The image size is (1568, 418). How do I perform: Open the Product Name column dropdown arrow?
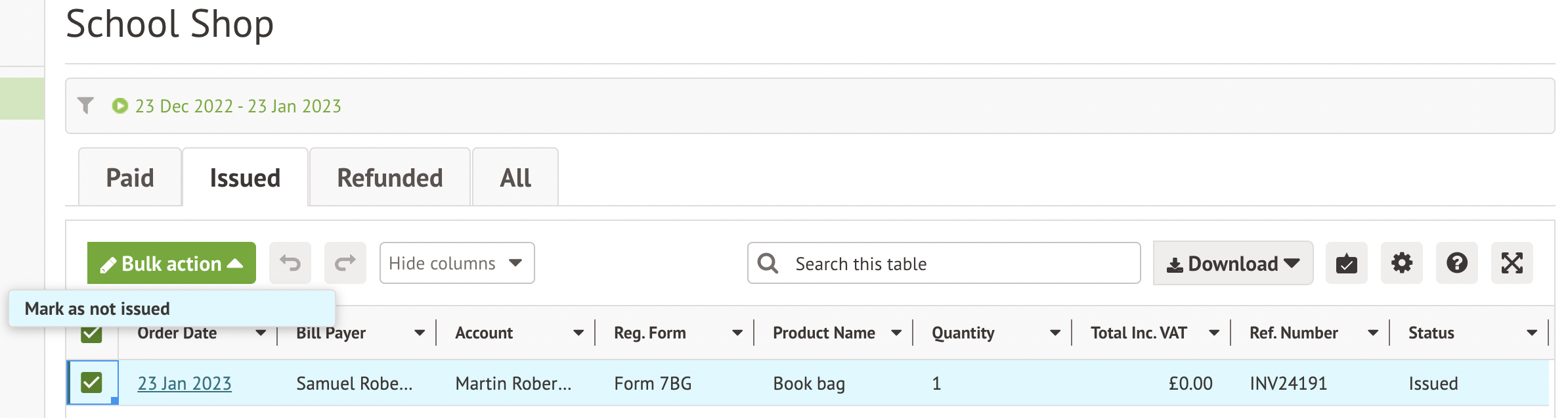click(896, 333)
